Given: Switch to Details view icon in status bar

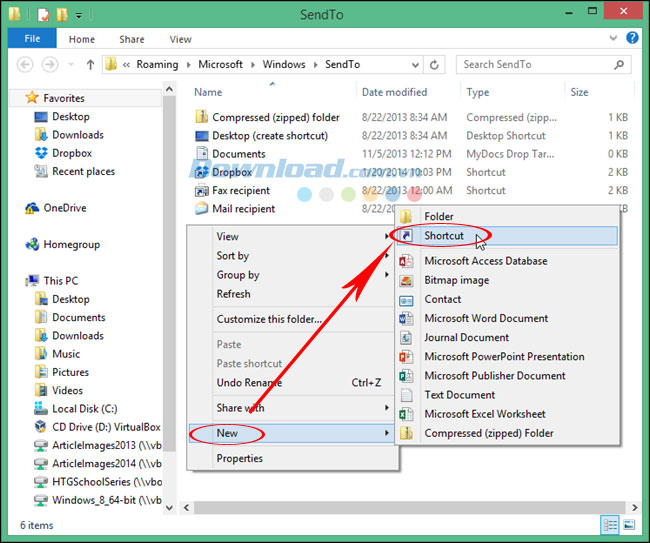Looking at the screenshot, I should (610, 525).
